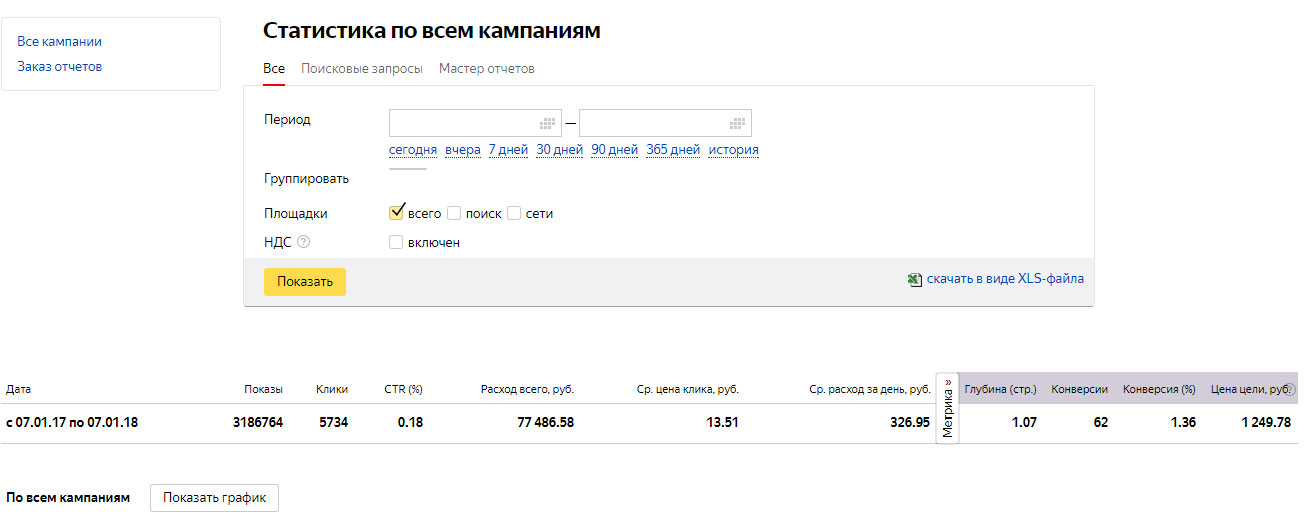Viewport: 1312px width, 515px height.
Task: Click the «Ср. цена клика, руб.» header
Action: [x=687, y=389]
